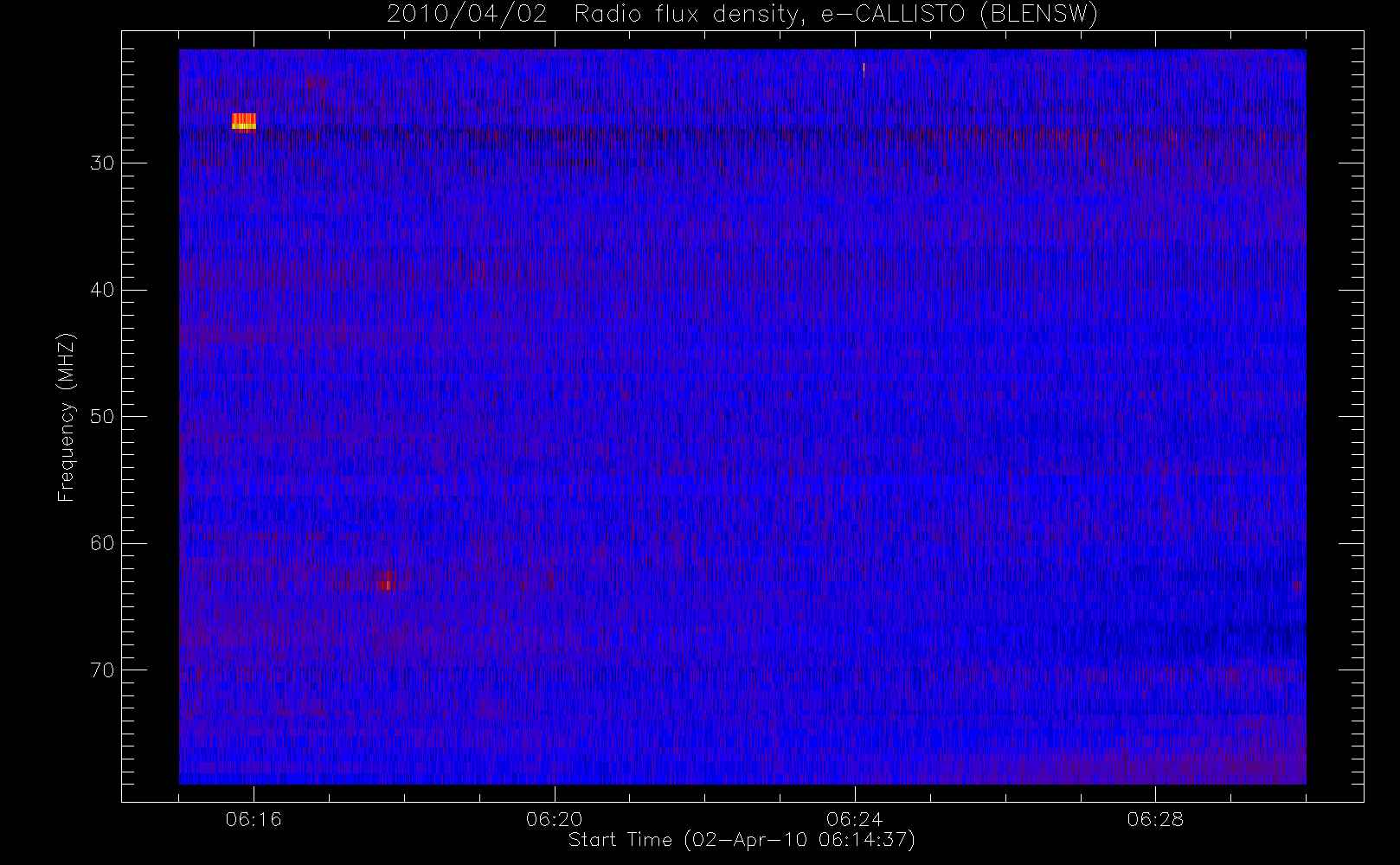Click the 'Start Time (02-Apr-10 06:14:37)' label
1400x865 pixels.
742,840
